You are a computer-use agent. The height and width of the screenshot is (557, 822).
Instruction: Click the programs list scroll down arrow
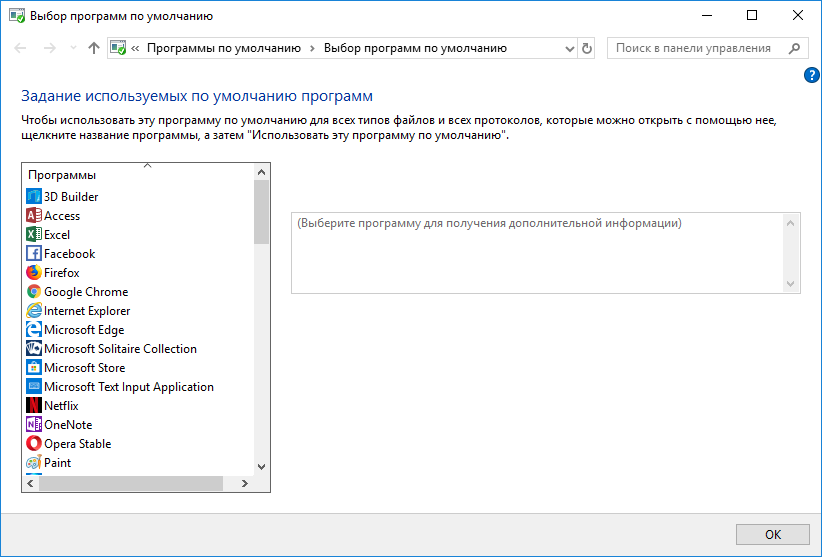(262, 466)
